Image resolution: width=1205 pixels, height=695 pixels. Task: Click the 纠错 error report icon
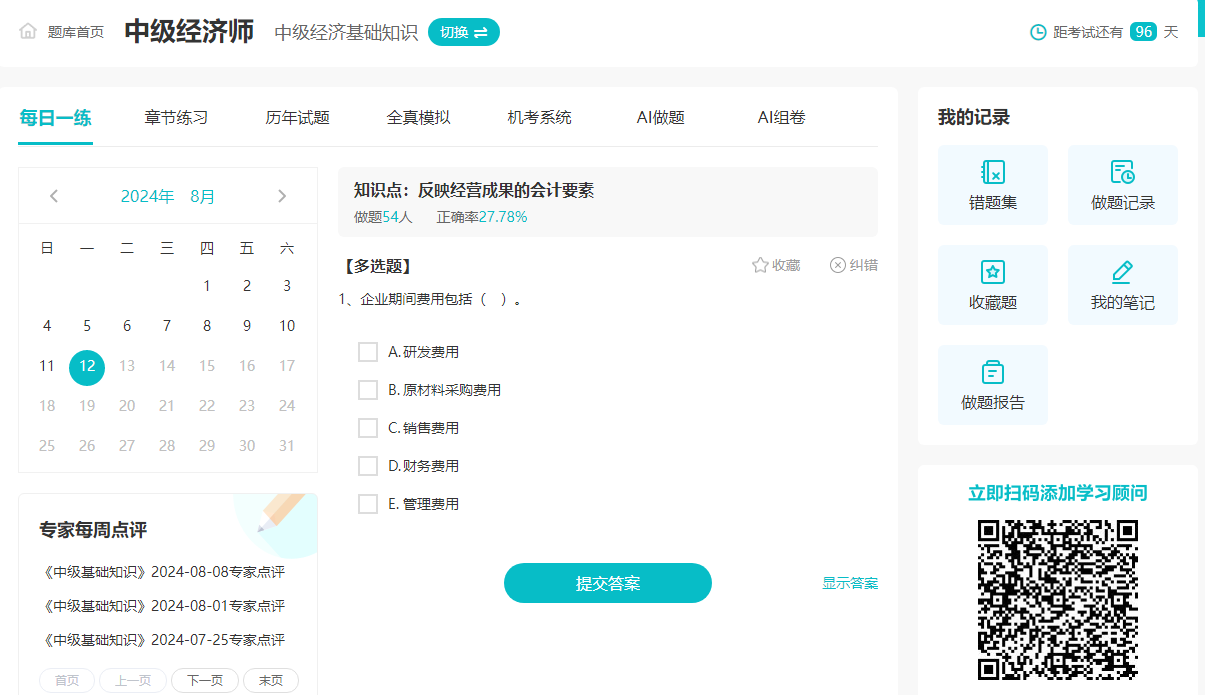click(x=838, y=266)
